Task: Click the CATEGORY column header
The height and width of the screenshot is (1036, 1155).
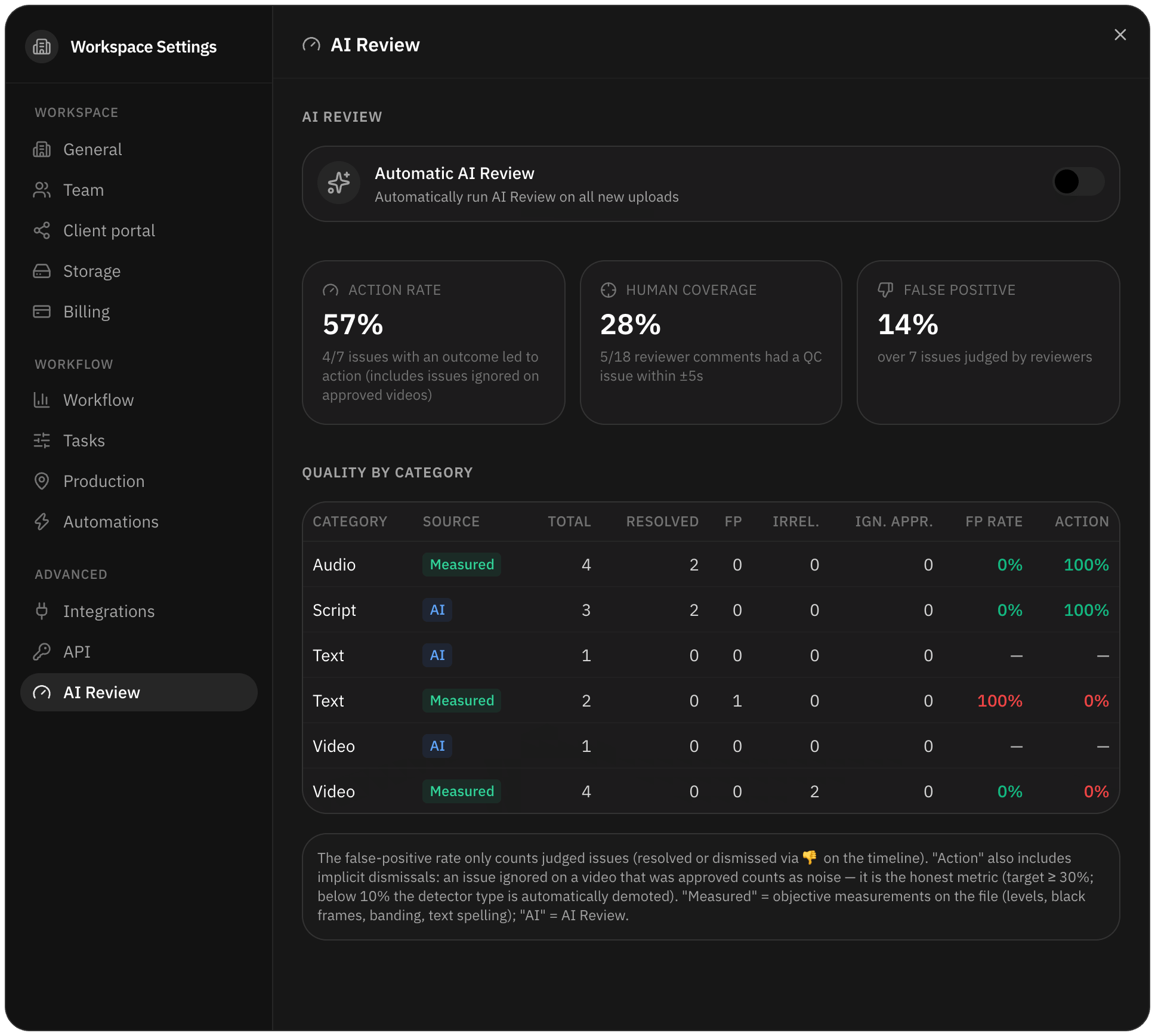Action: (350, 522)
